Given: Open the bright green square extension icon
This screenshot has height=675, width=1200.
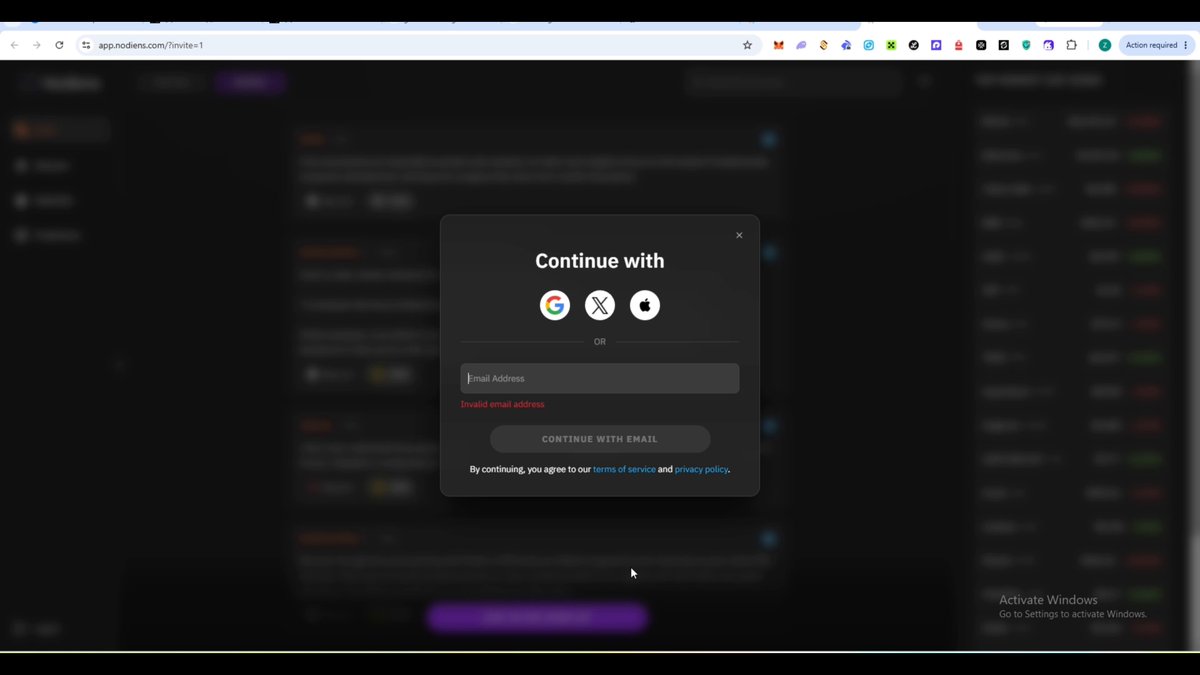Looking at the screenshot, I should coord(891,45).
